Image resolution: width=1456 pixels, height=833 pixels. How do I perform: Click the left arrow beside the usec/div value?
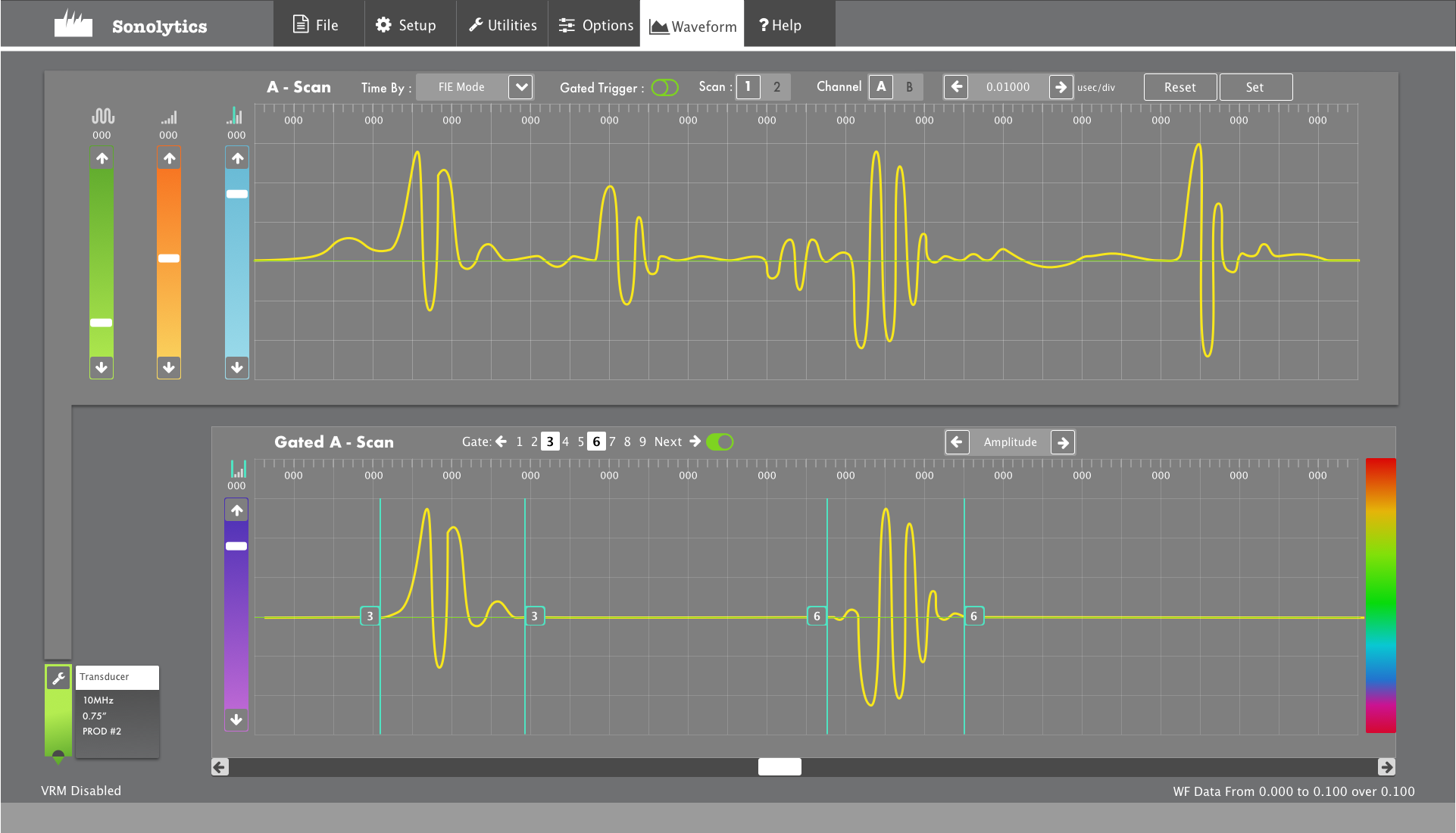tap(957, 87)
